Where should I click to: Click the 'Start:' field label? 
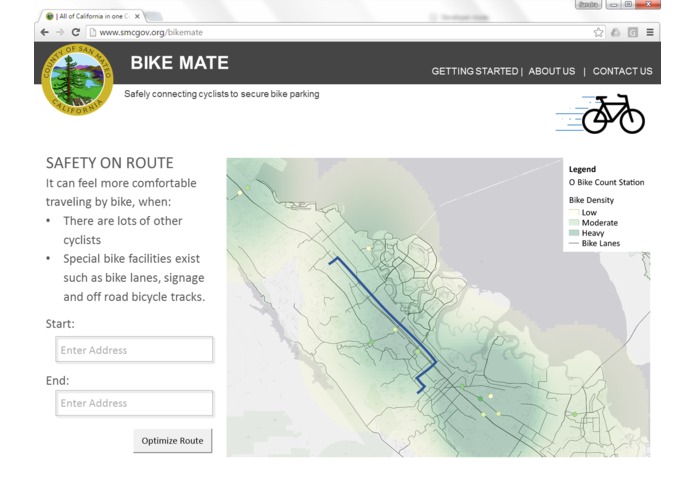60,324
